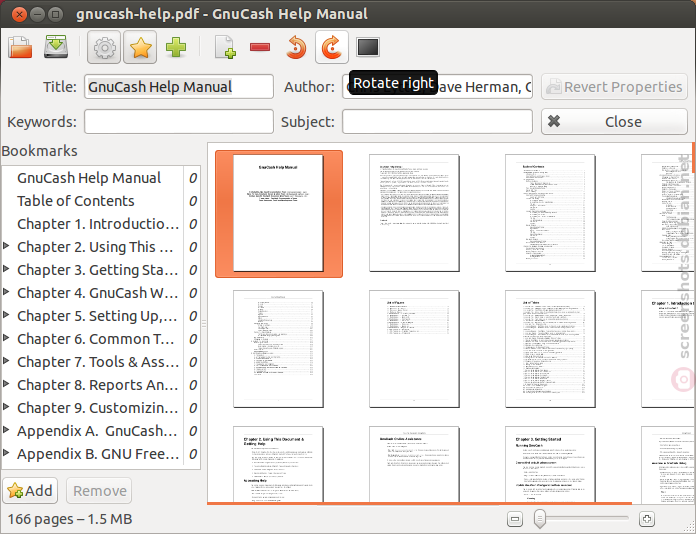Select the highlighted title page thumbnail
Screen dimensions: 696x534
click(x=278, y=214)
